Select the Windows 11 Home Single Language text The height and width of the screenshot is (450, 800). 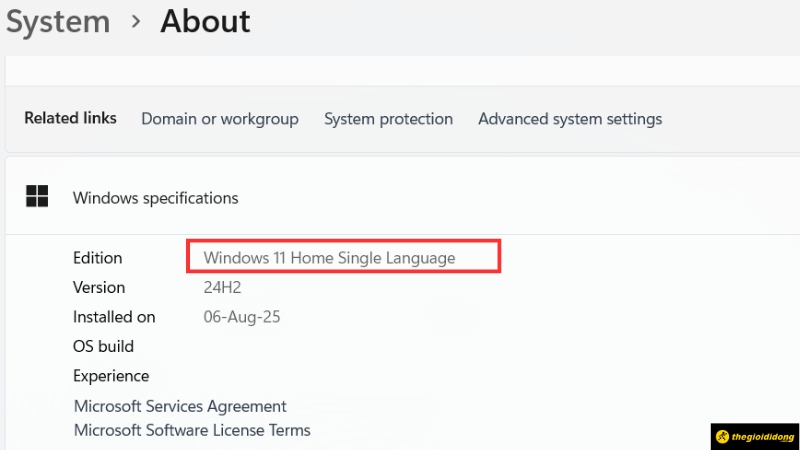pos(329,258)
